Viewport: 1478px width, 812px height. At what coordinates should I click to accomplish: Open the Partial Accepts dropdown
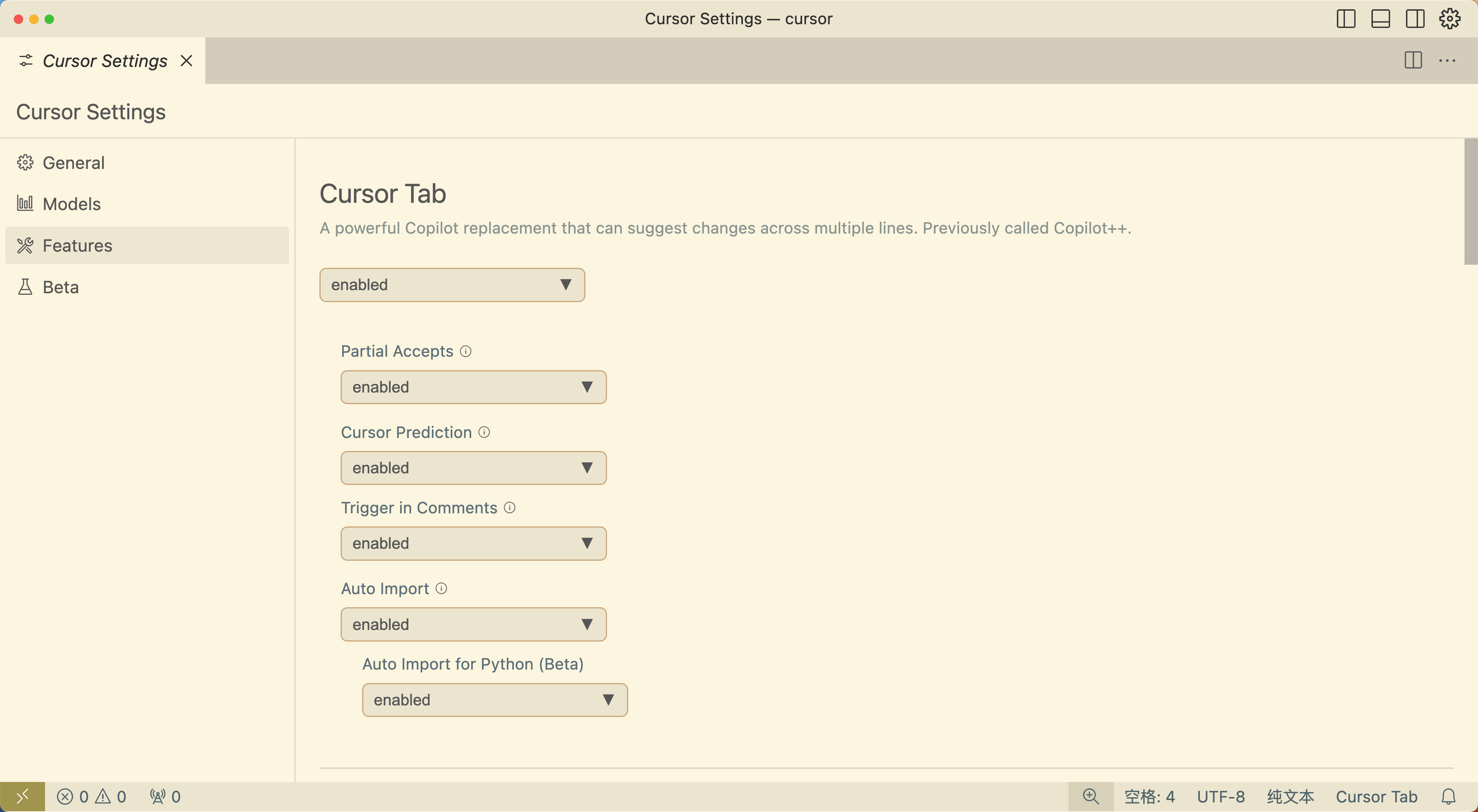(x=473, y=388)
